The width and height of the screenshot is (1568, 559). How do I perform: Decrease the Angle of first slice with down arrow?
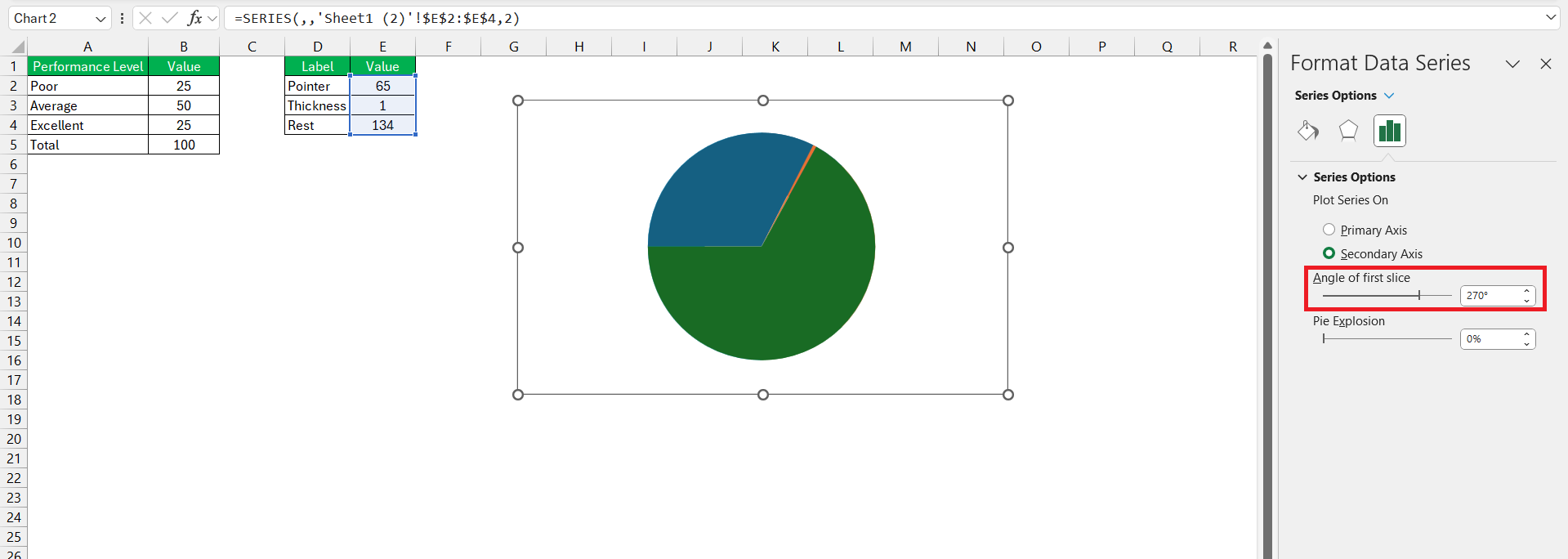coord(1526,301)
